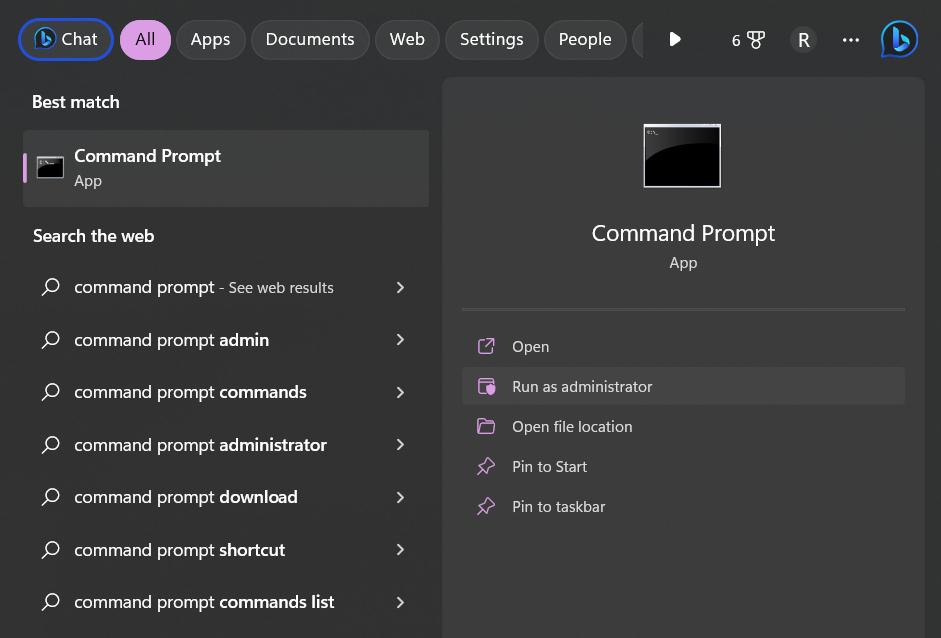Expand chevron for command prompt admin
This screenshot has height=638, width=941.
click(x=400, y=340)
